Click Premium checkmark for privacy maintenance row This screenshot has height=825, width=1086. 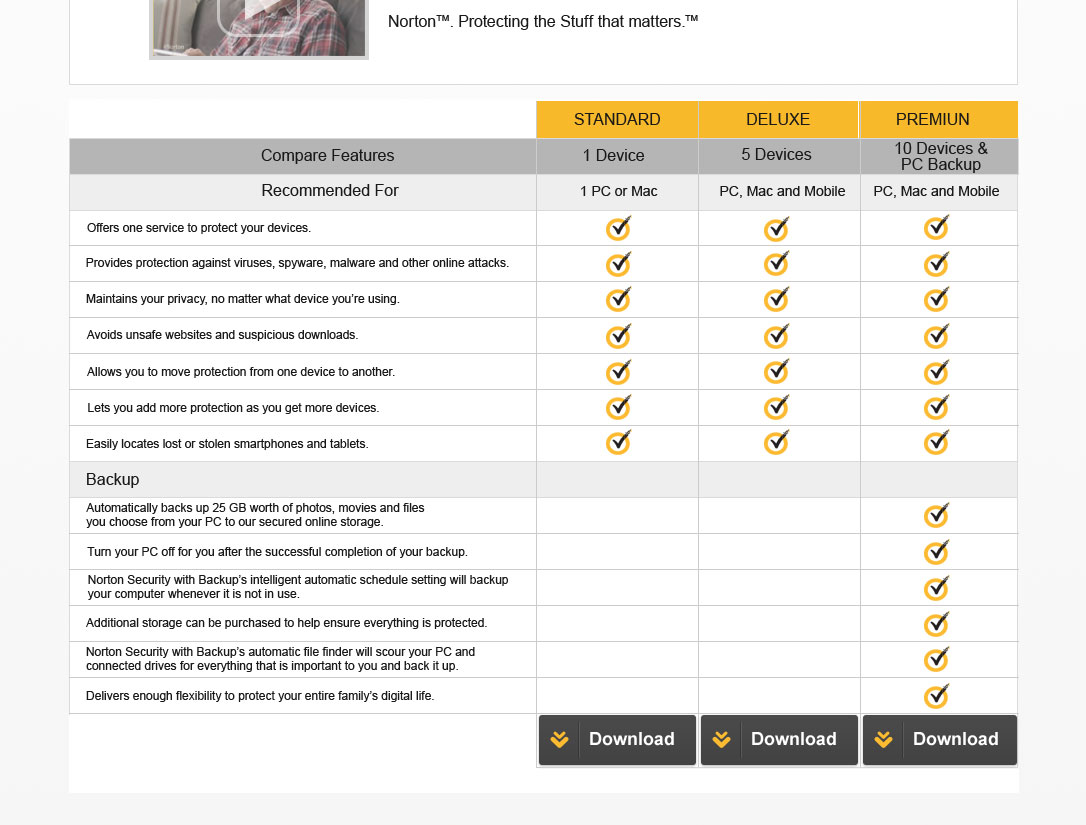coord(936,299)
